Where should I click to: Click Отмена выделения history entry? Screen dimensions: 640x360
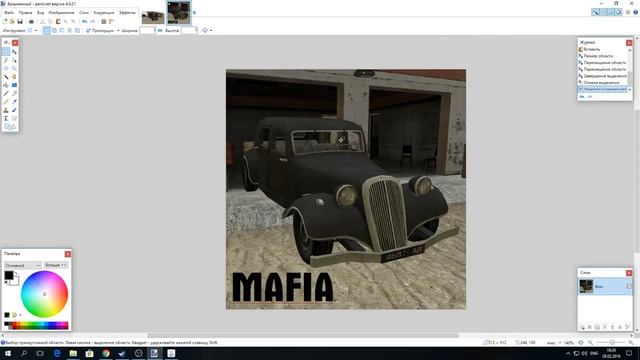pos(601,82)
